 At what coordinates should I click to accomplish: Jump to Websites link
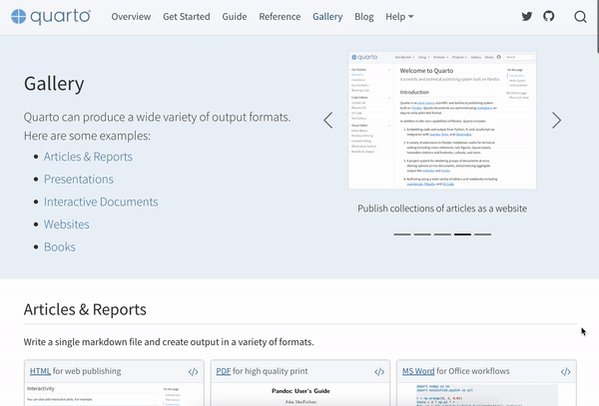tap(66, 224)
